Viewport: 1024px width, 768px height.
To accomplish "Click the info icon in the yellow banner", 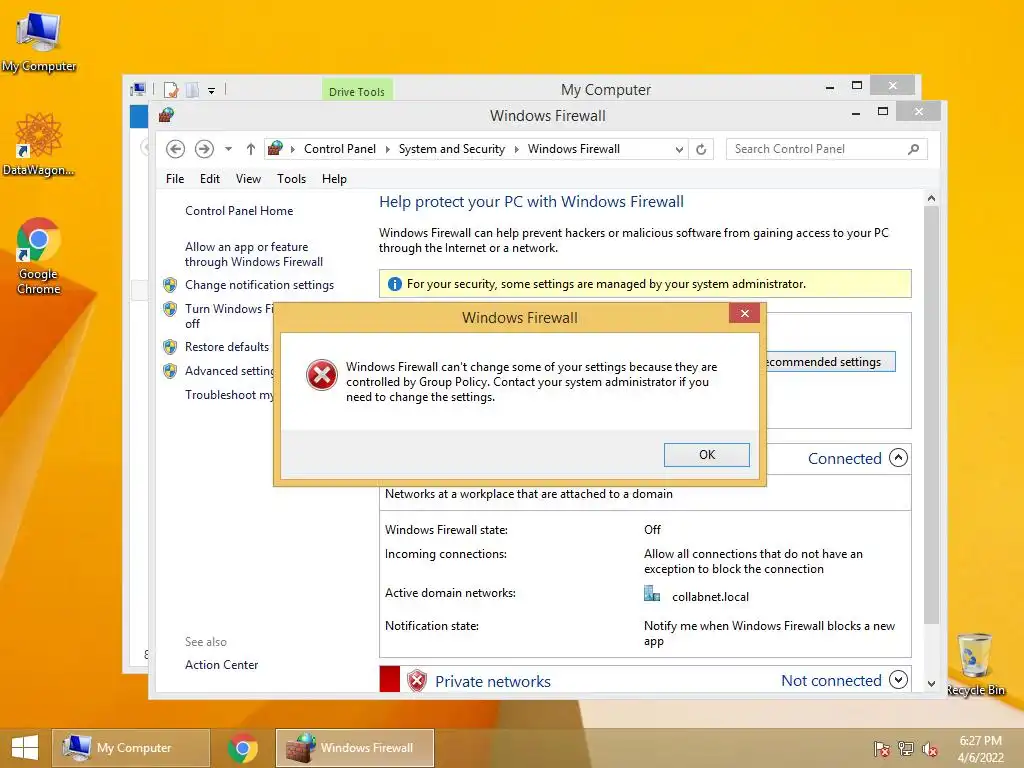I will tap(394, 284).
